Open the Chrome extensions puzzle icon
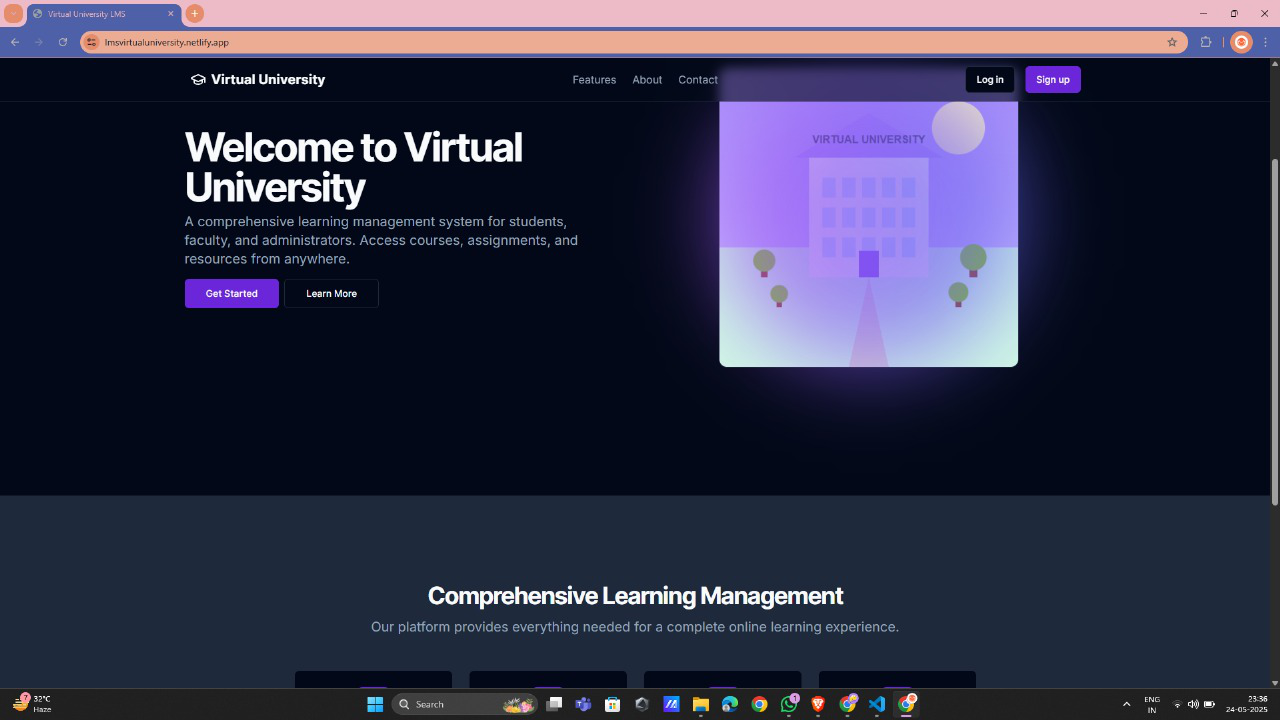The width and height of the screenshot is (1280, 720). pos(1206,42)
